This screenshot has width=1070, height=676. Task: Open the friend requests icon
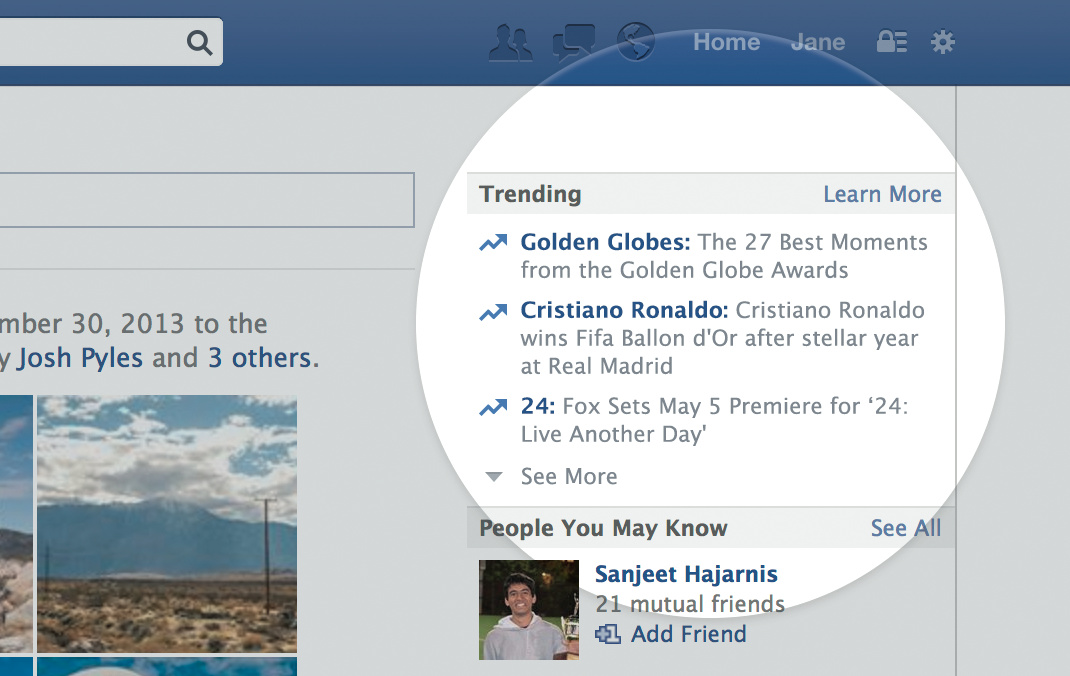coord(510,42)
